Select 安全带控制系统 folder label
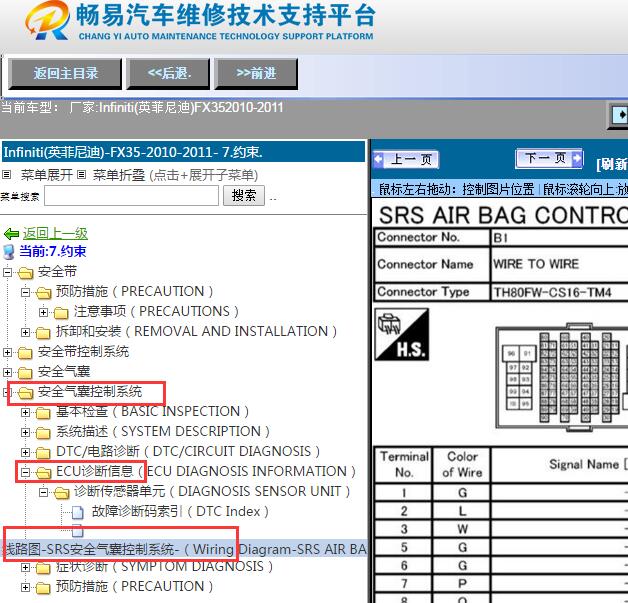The width and height of the screenshot is (628, 603). pos(83,352)
